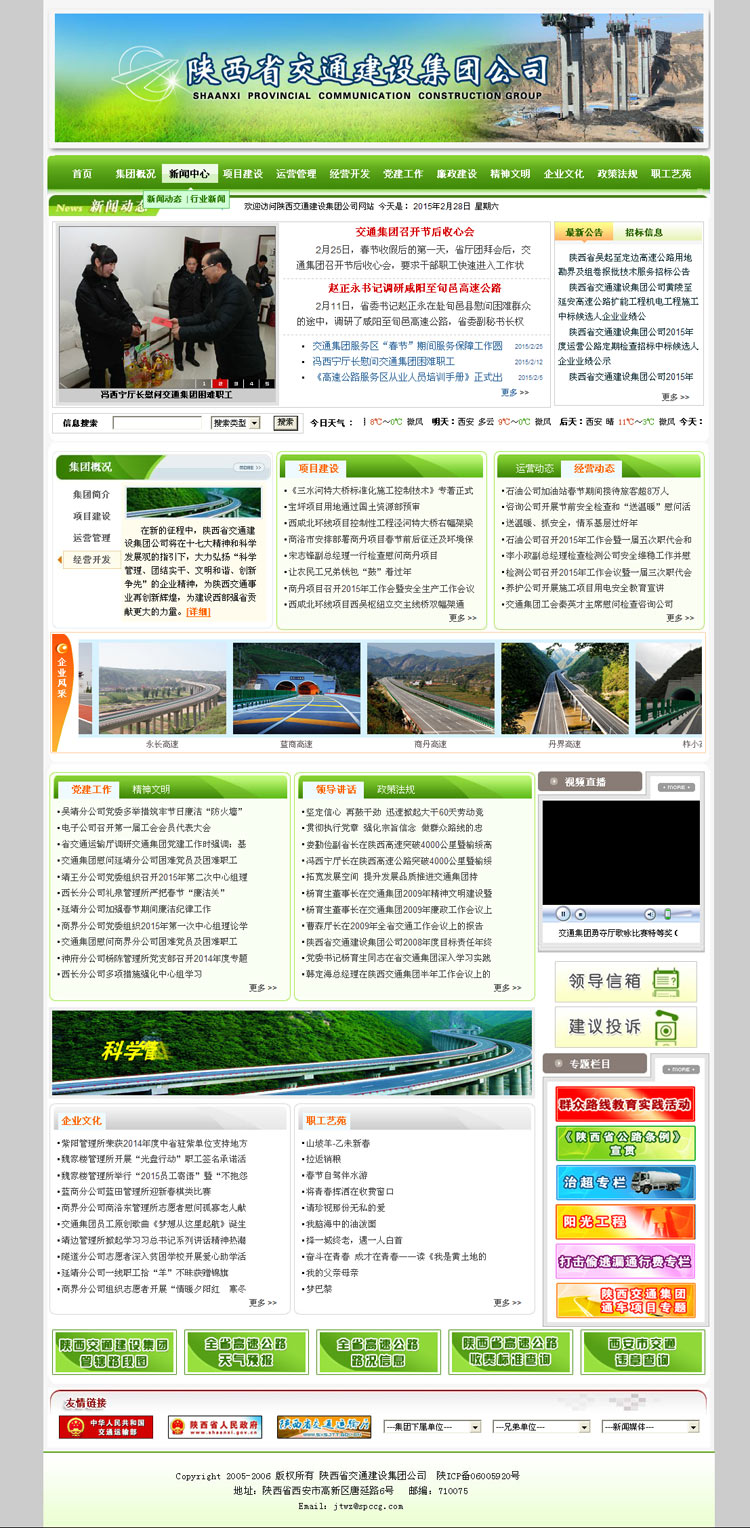Open 永长高速 photo thumbnail
This screenshot has width=750, height=1528.
pyautogui.click(x=162, y=689)
